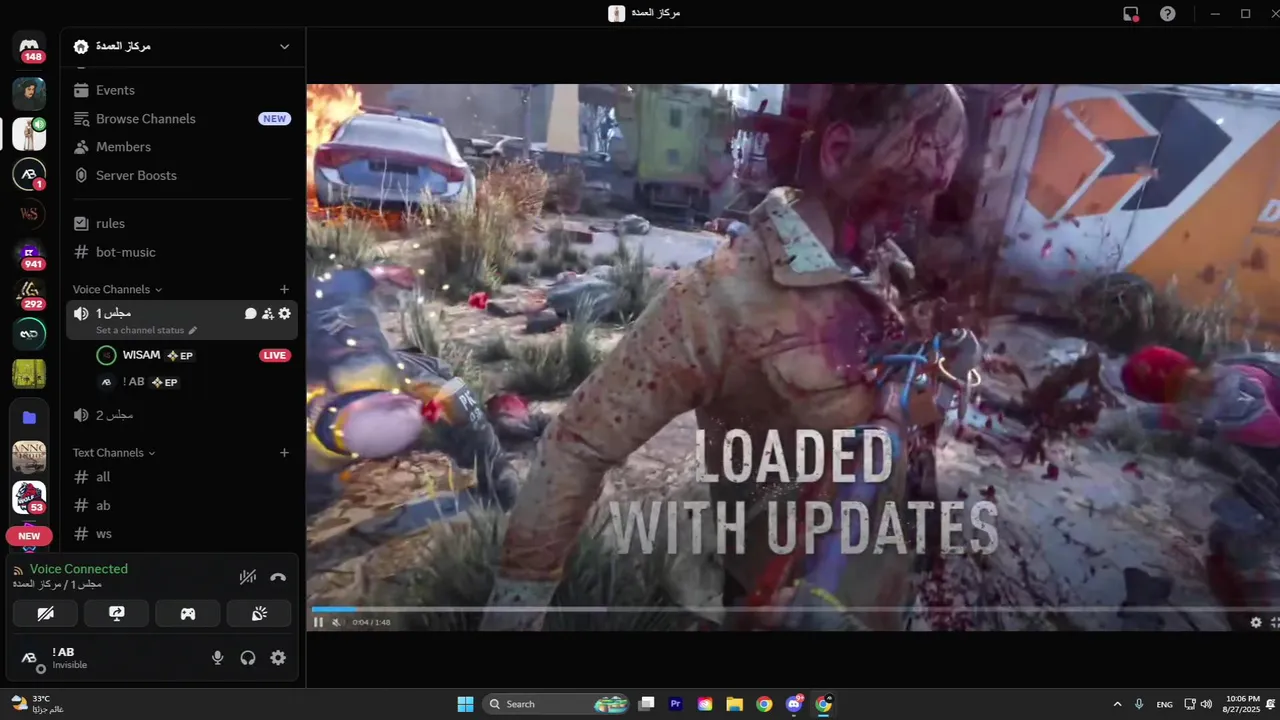Open the soundboard button
This screenshot has width=1280, height=720.
click(x=259, y=614)
